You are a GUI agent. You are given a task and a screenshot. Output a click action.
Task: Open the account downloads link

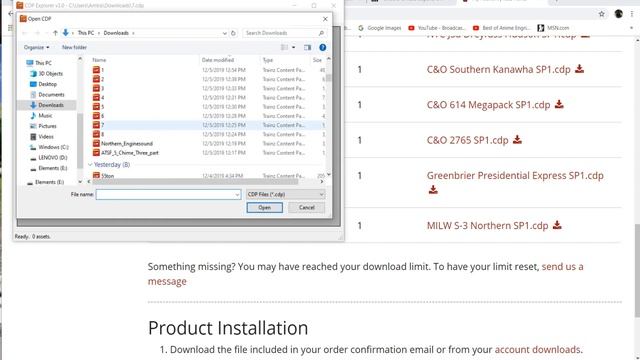pos(537,349)
